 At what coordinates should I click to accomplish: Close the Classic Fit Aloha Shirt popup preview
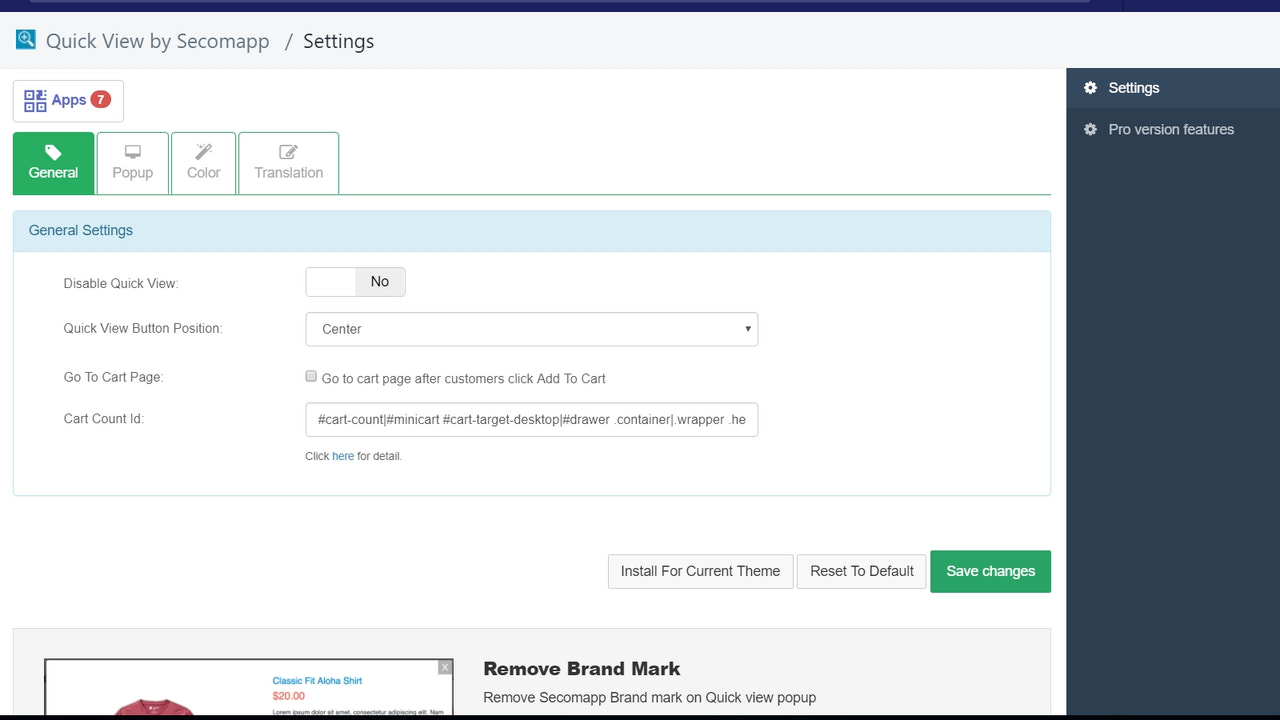click(x=444, y=666)
